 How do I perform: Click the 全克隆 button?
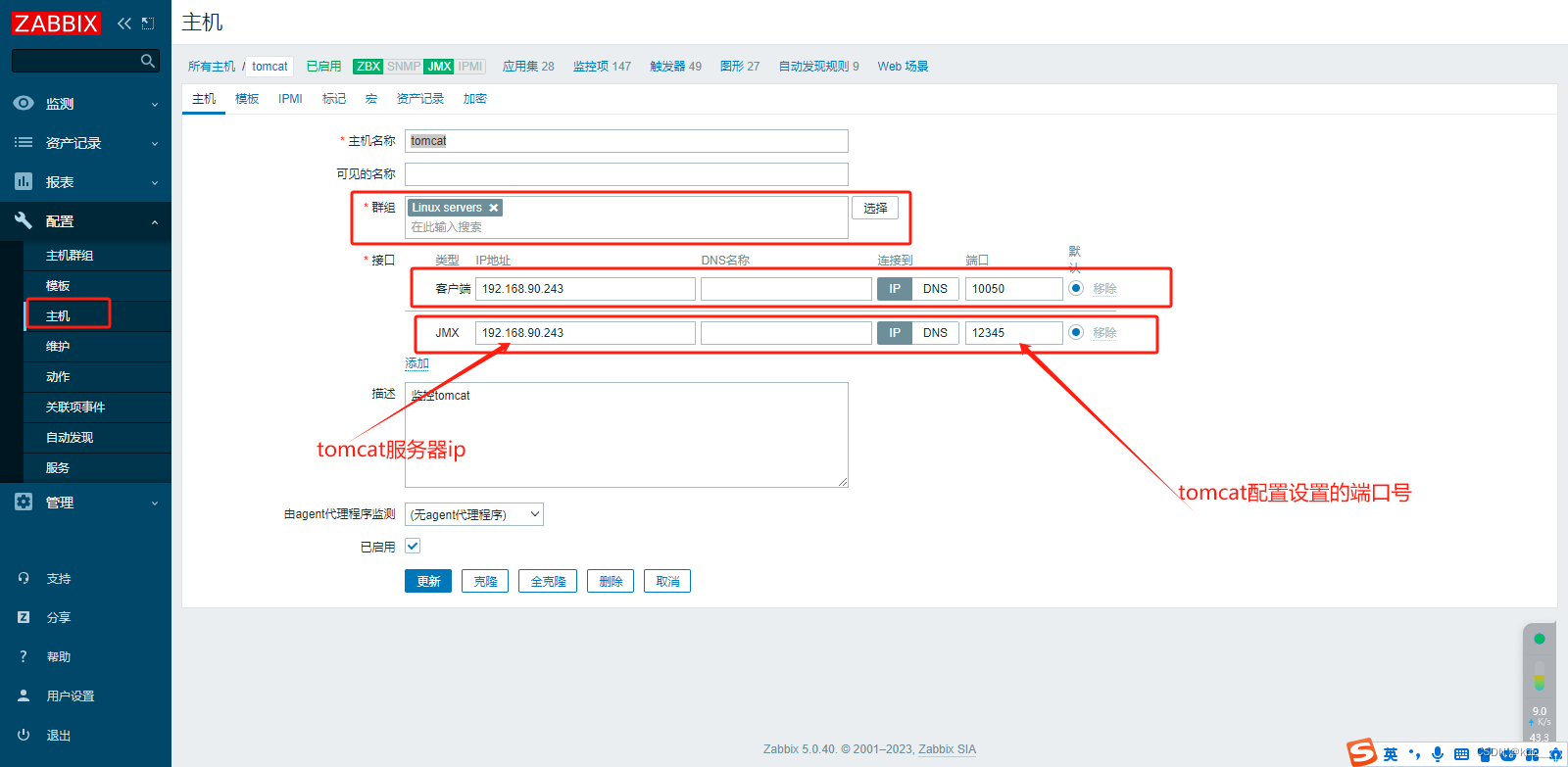click(x=548, y=581)
